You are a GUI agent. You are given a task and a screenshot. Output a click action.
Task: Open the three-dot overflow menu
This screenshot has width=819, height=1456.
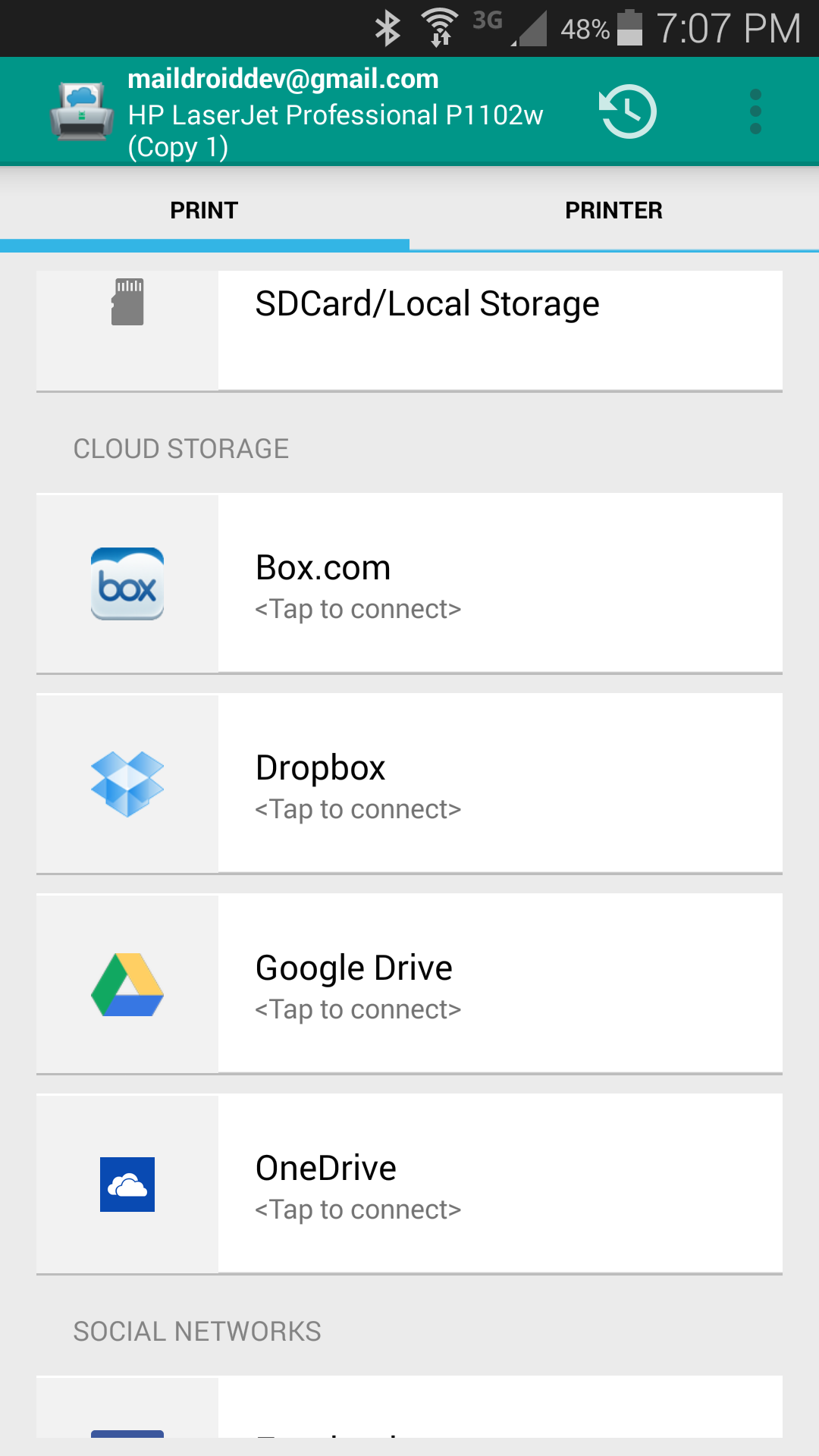coord(755,112)
